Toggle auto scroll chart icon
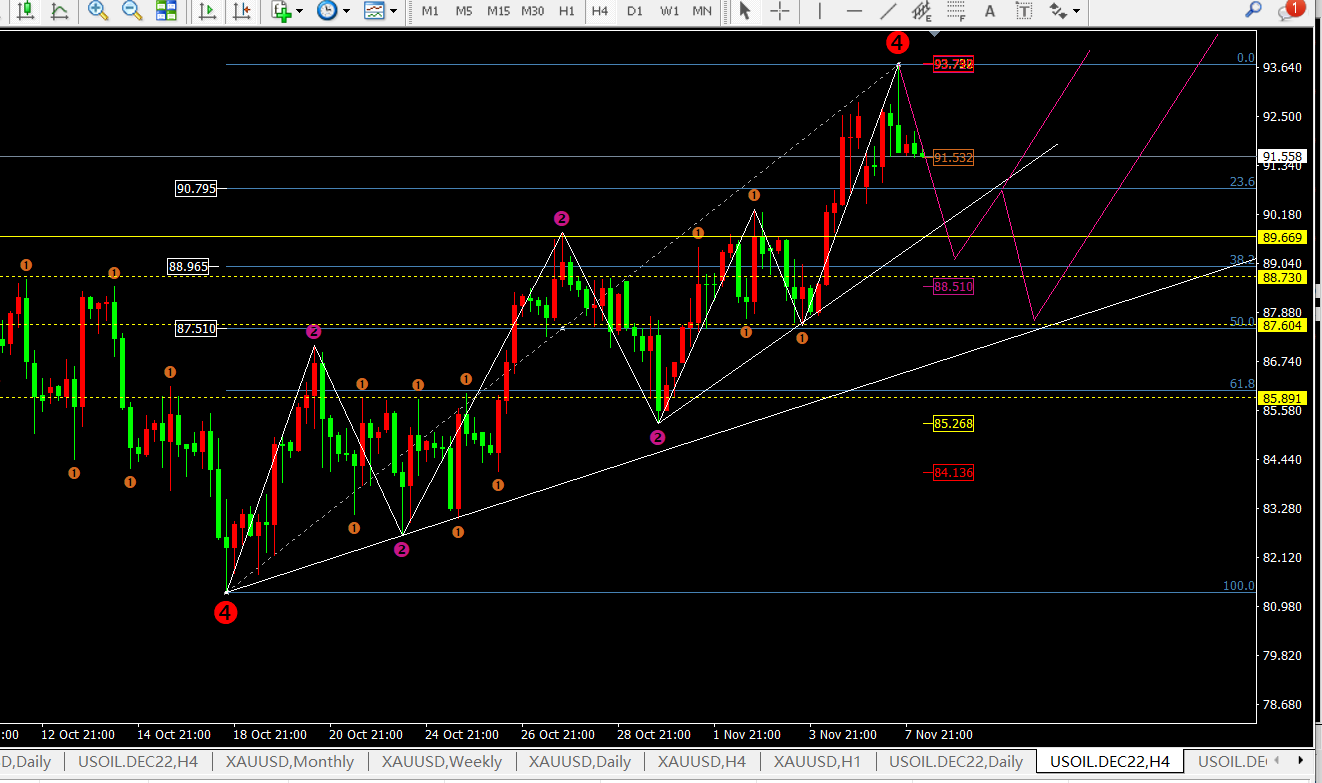Viewport: 1322px width, 783px height. tap(207, 11)
